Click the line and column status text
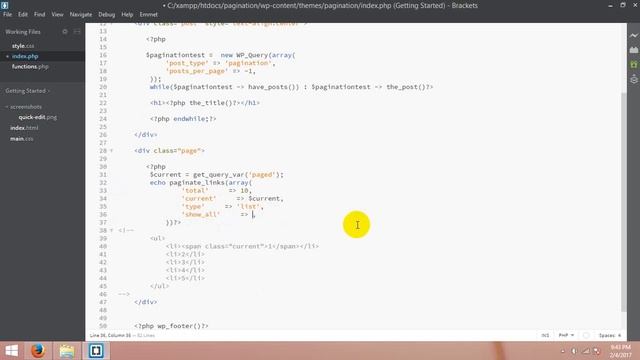The image size is (640, 360). [110, 335]
